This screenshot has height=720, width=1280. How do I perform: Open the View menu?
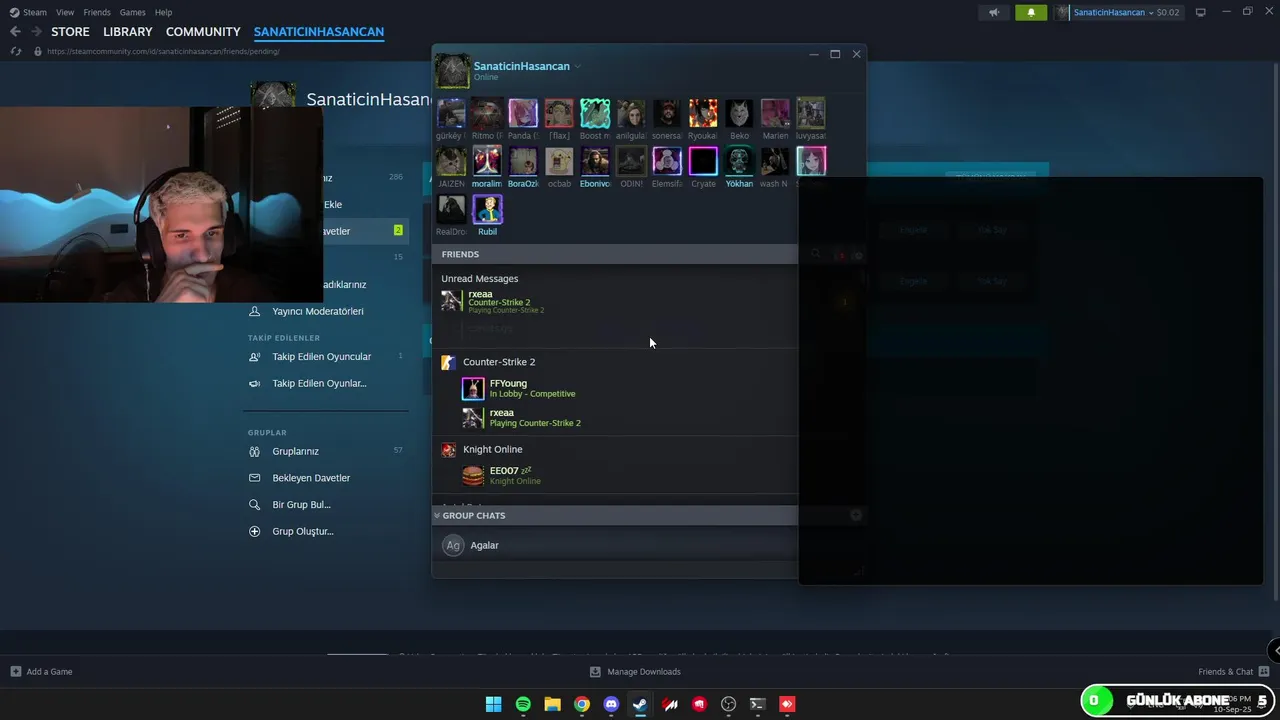pos(65,12)
